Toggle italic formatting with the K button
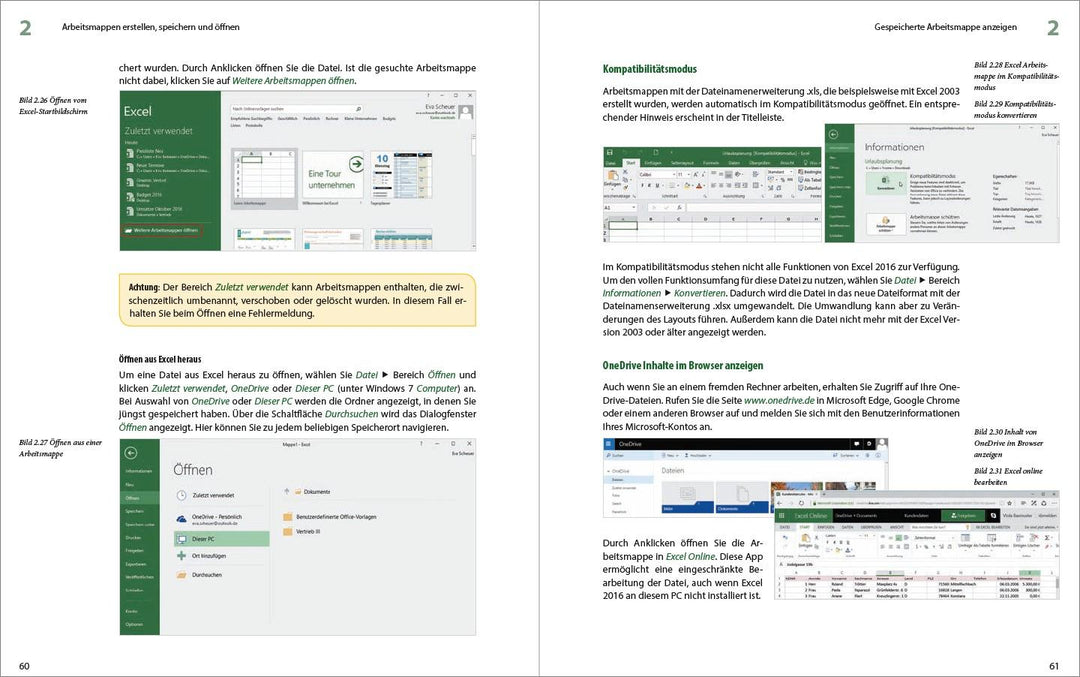 click(x=649, y=185)
